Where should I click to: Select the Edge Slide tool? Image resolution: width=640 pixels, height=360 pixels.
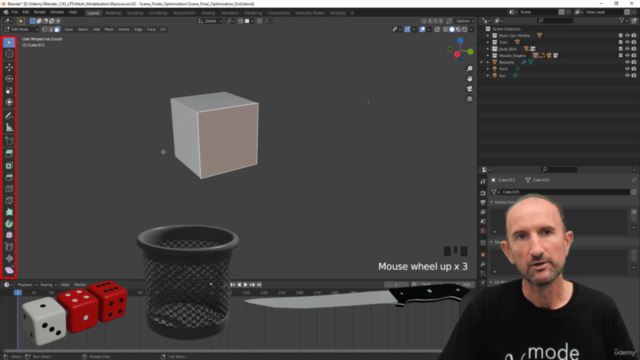pos(9,247)
